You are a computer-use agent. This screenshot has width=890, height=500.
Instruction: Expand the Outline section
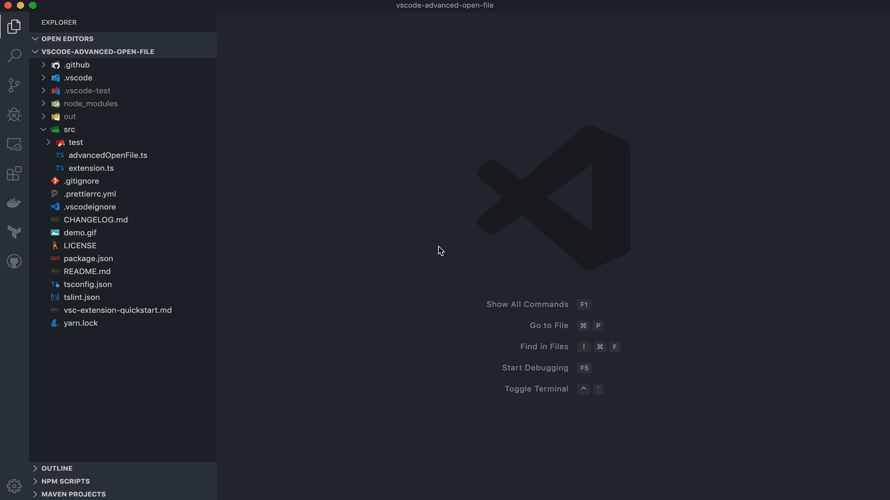(35, 468)
